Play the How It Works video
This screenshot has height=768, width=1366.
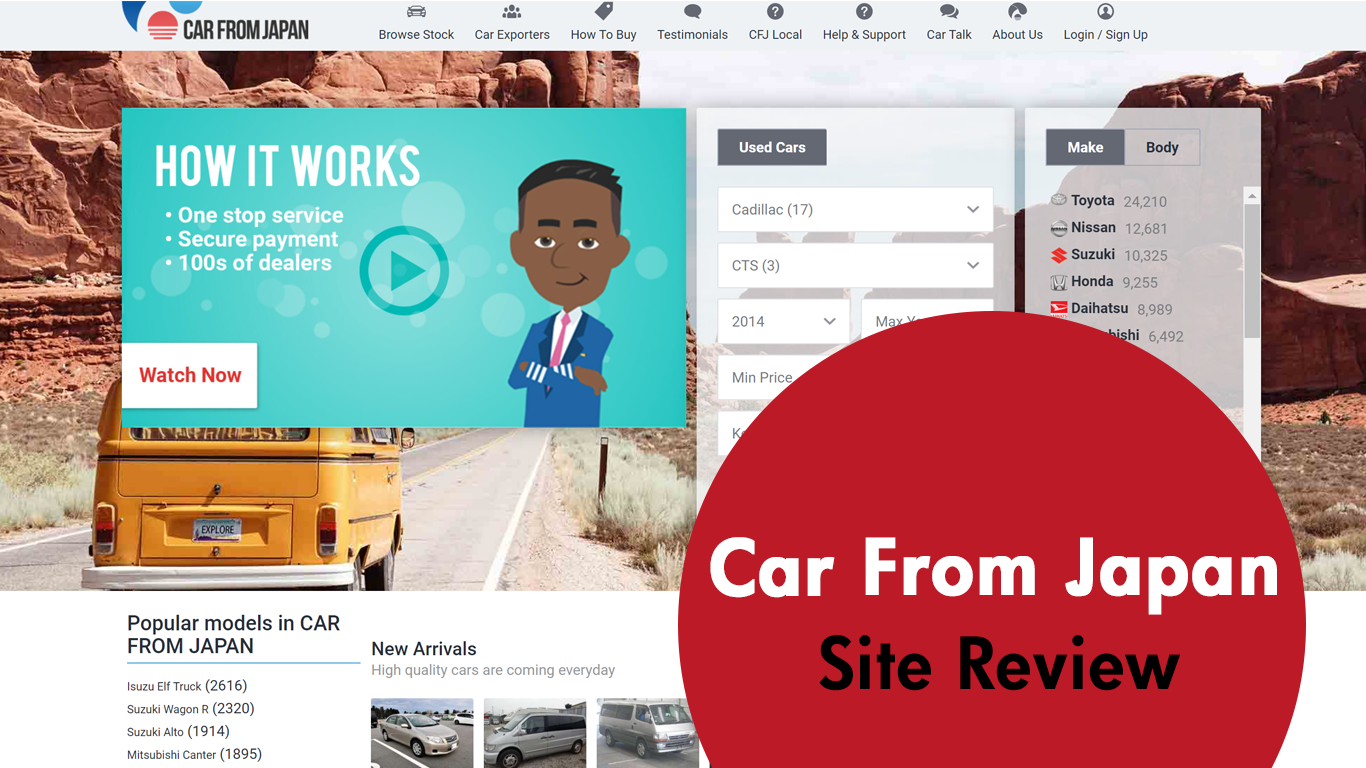pyautogui.click(x=406, y=270)
